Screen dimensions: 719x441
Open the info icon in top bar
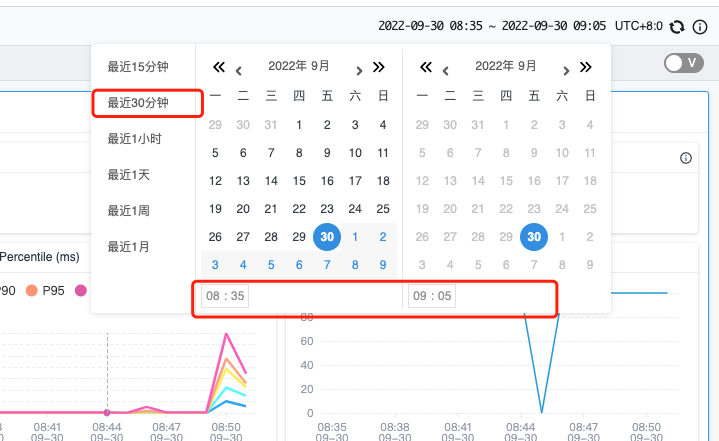(700, 27)
